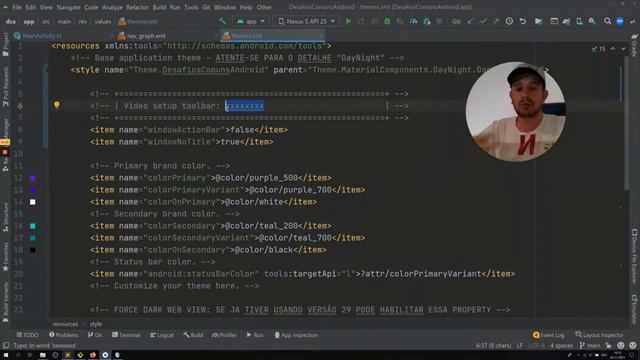Open the Profiler tool window
This screenshot has height=360, width=640.
224,335
